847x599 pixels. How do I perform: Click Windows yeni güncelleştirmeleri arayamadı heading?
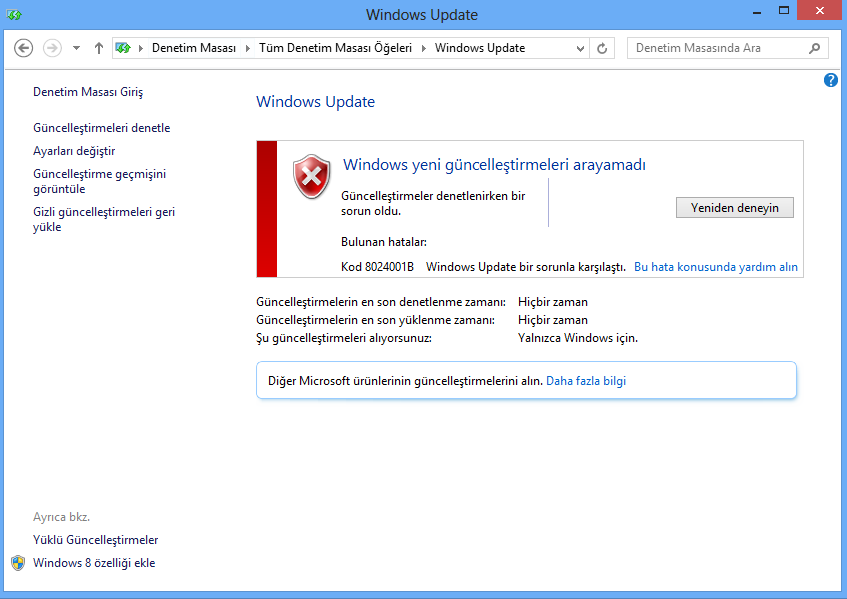click(x=494, y=165)
